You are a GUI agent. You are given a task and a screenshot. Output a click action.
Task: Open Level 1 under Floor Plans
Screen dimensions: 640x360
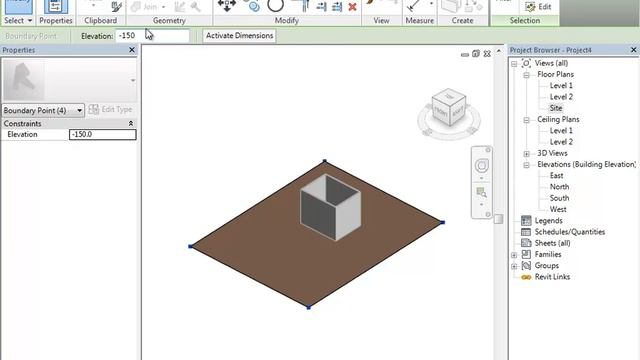tap(561, 86)
